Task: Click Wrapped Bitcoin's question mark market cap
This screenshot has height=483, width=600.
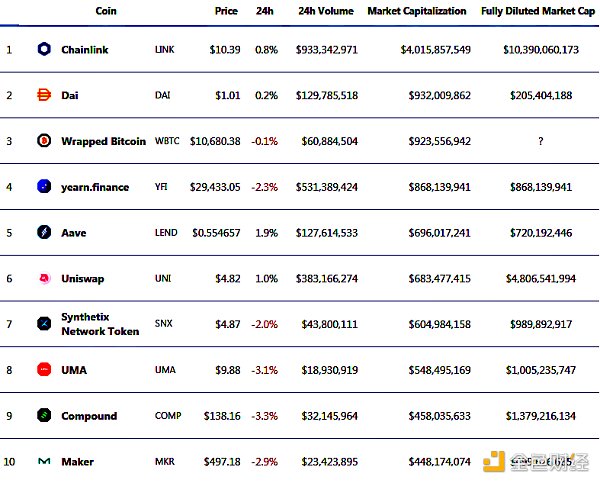Action: [x=540, y=141]
